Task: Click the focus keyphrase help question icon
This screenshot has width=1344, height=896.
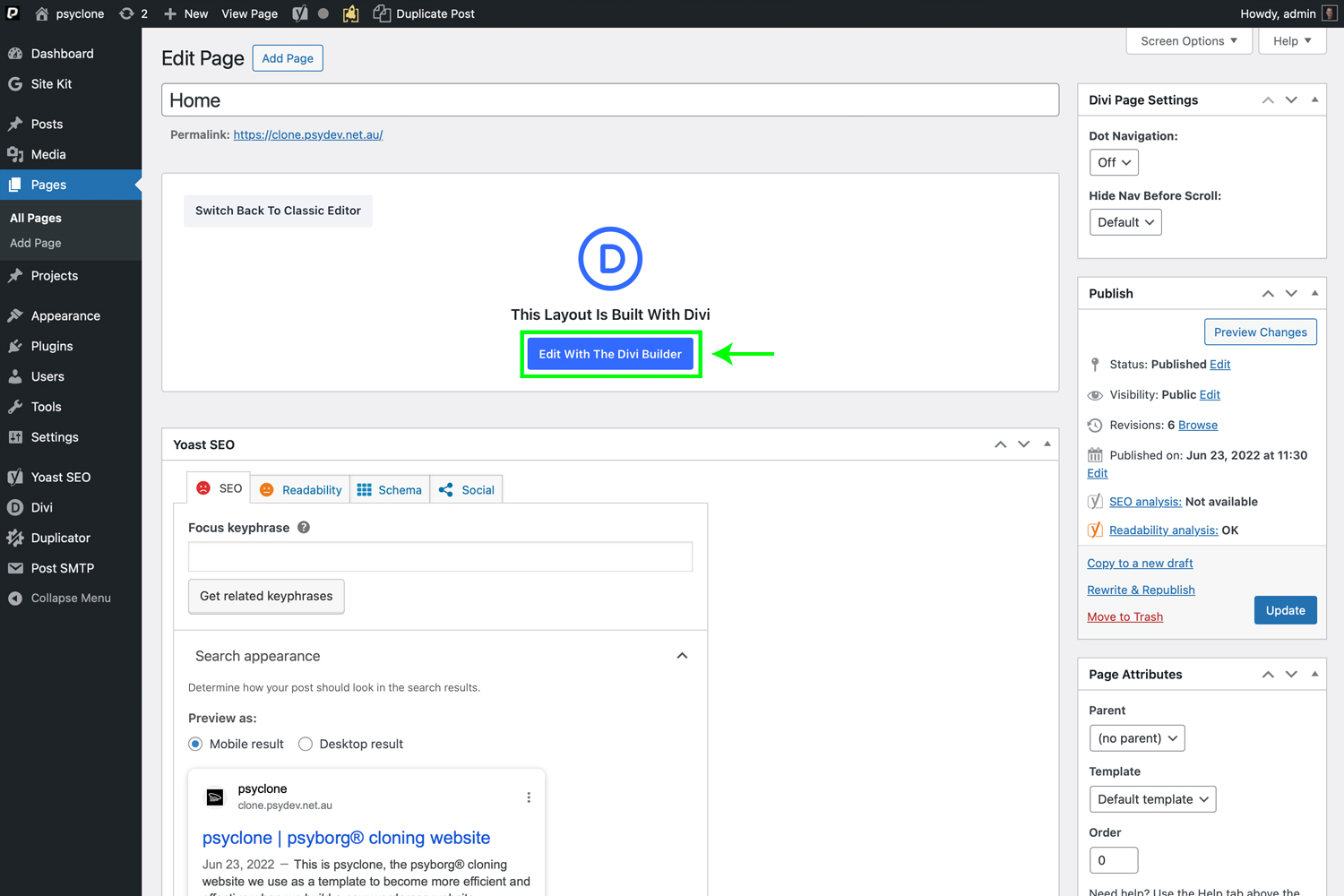Action: (304, 528)
